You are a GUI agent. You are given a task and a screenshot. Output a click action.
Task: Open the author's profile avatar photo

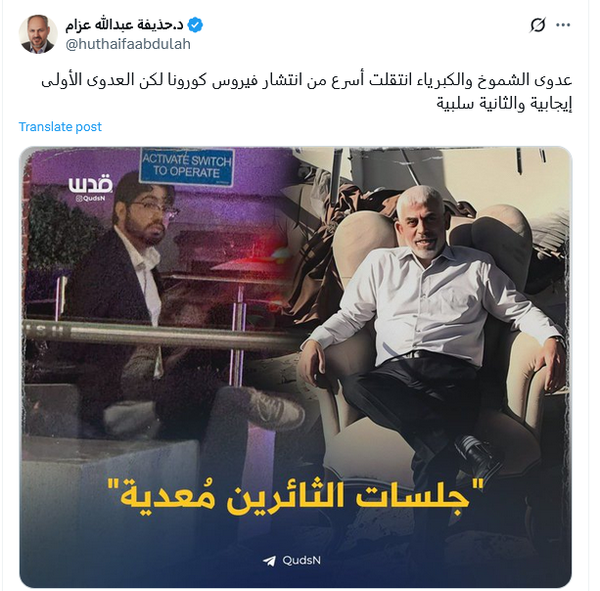[38, 34]
